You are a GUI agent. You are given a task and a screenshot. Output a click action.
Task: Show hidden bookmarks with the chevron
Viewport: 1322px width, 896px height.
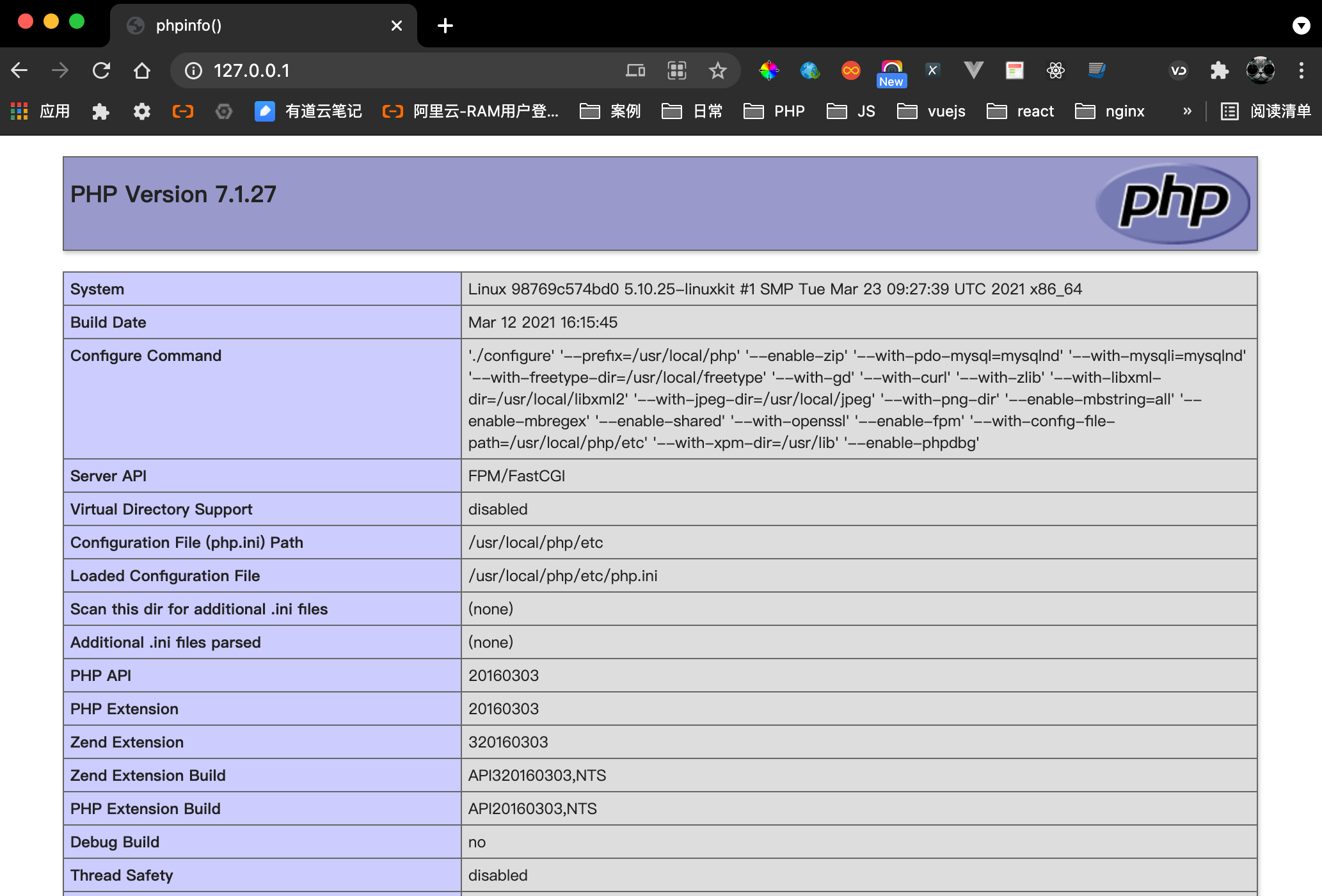tap(1187, 111)
